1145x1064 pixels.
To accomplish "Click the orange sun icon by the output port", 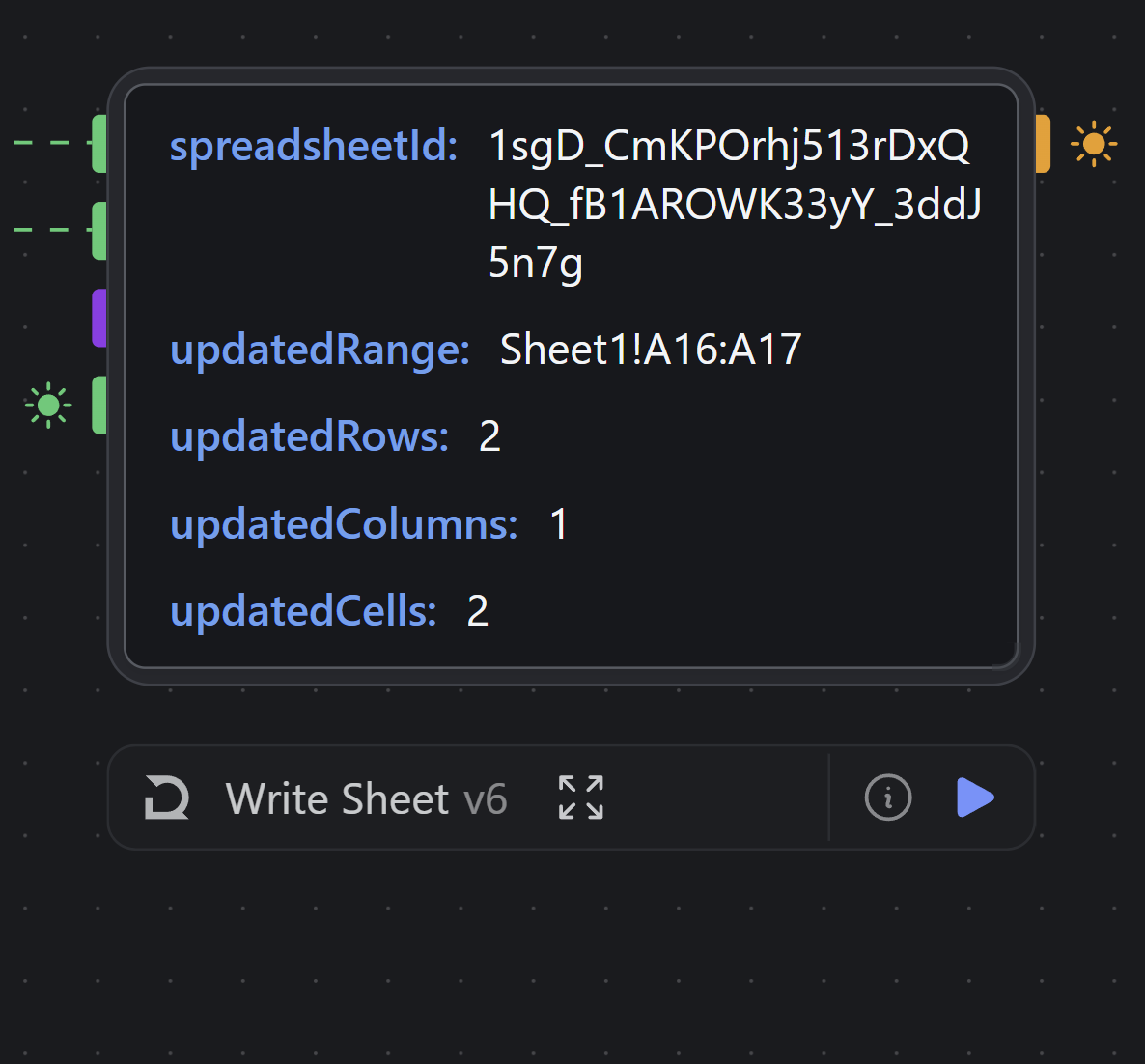I will [1093, 145].
